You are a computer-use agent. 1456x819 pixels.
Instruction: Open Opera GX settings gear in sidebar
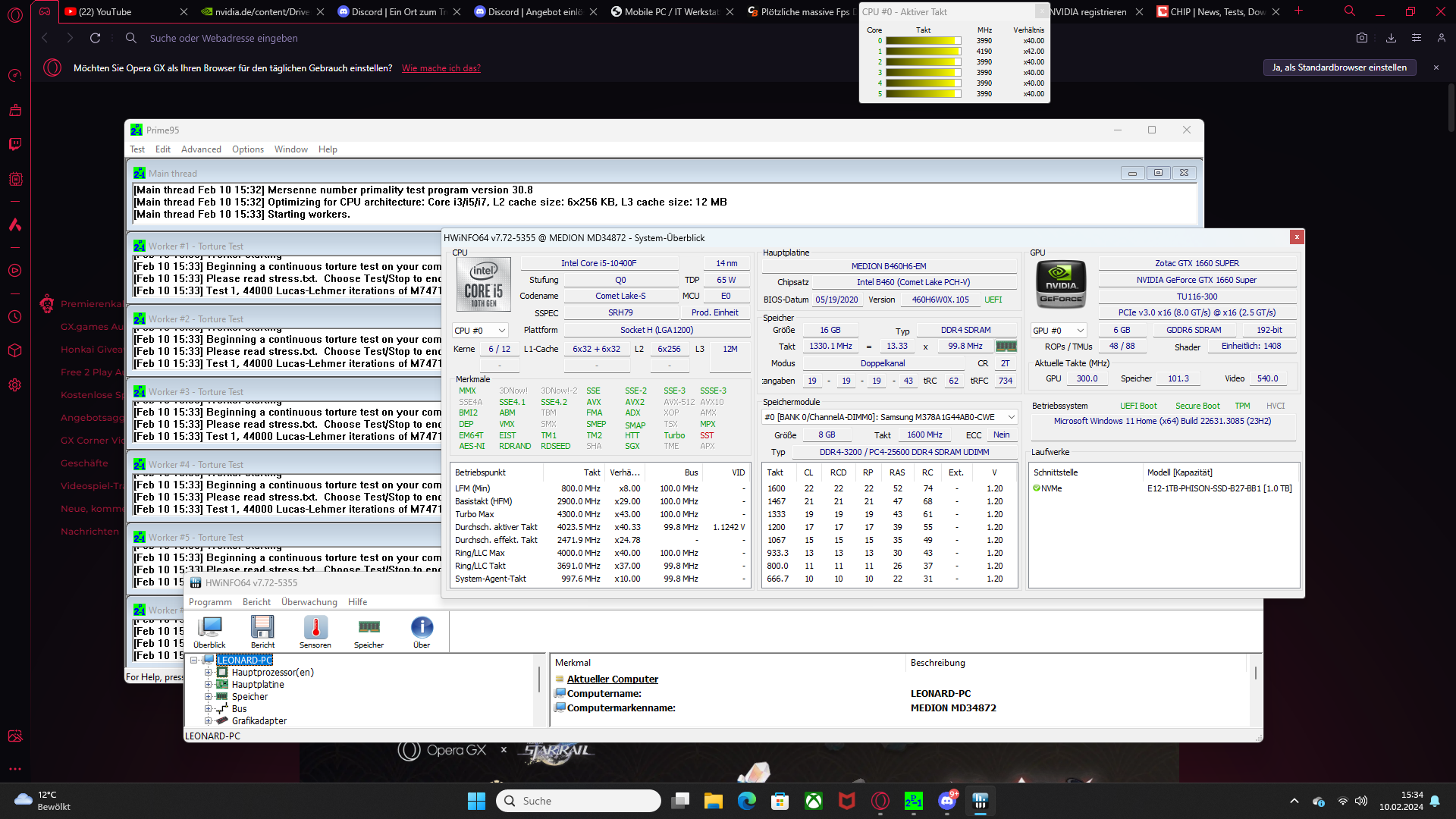15,384
